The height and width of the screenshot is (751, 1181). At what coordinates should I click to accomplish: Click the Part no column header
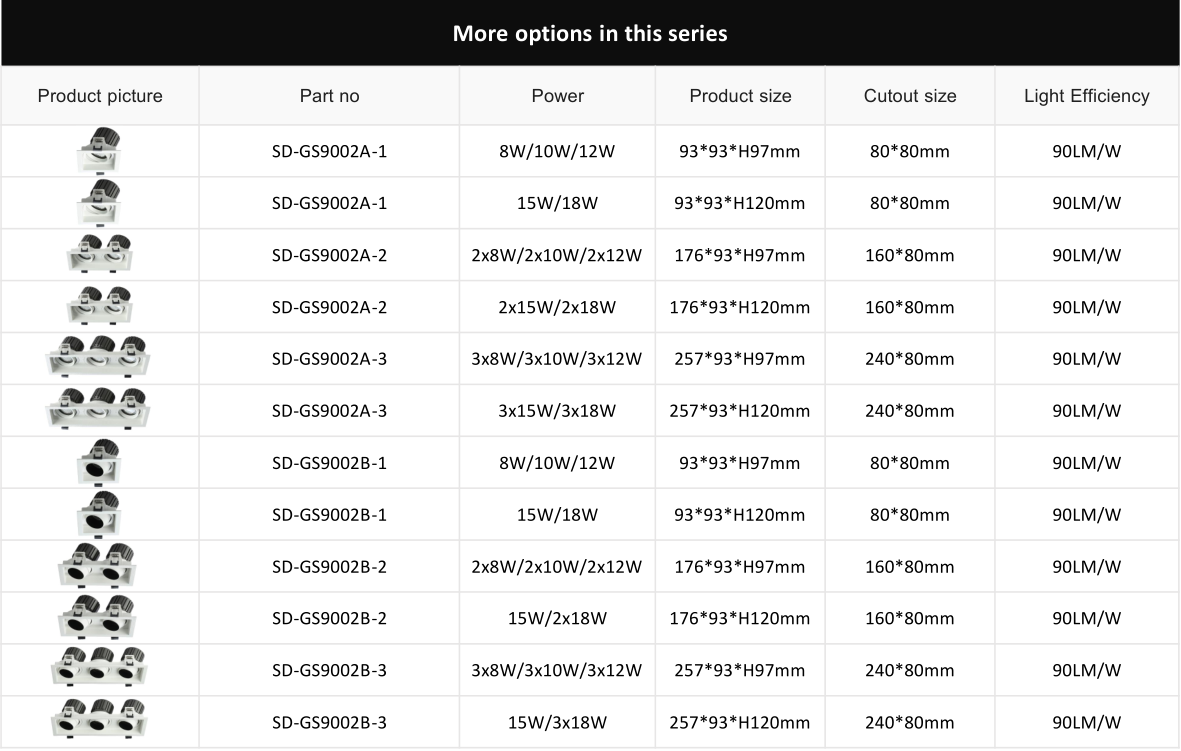click(x=329, y=96)
